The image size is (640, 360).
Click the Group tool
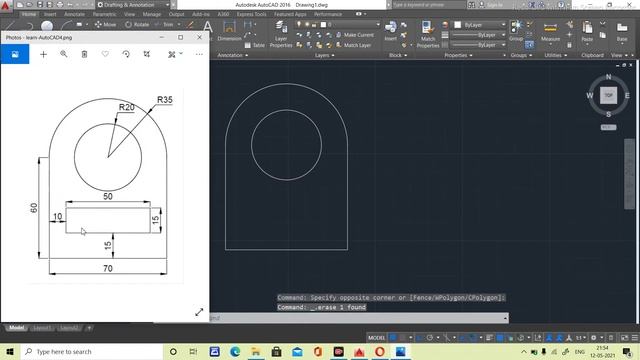point(516,30)
